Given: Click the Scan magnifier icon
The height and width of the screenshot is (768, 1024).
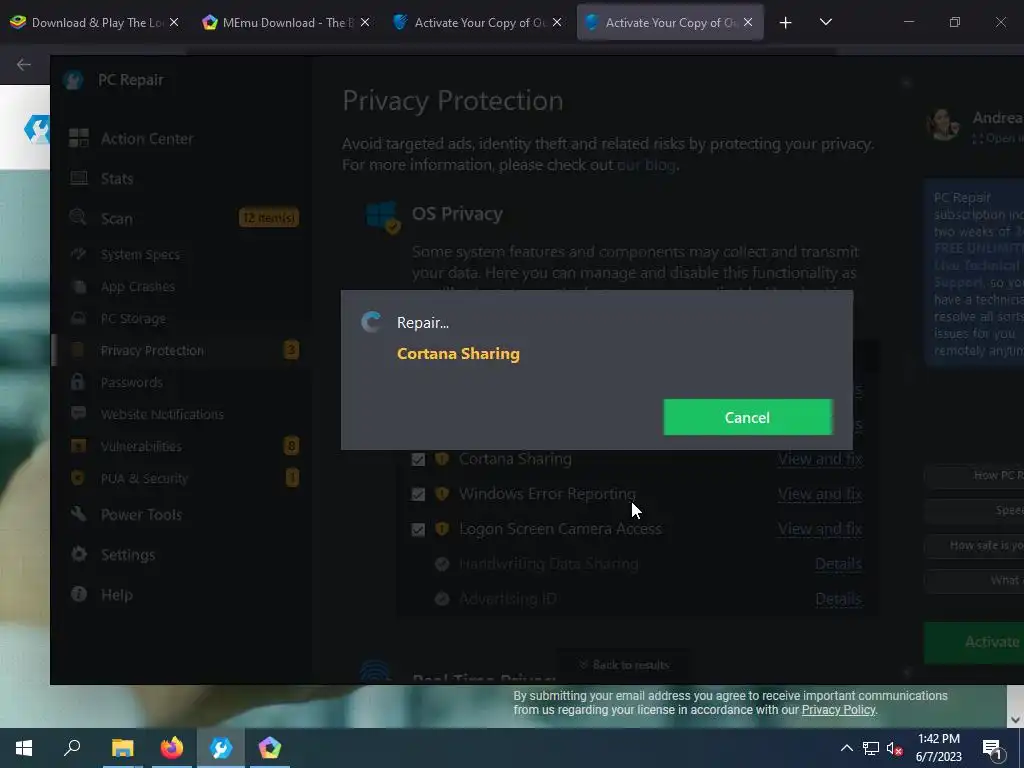Looking at the screenshot, I should 78,217.
